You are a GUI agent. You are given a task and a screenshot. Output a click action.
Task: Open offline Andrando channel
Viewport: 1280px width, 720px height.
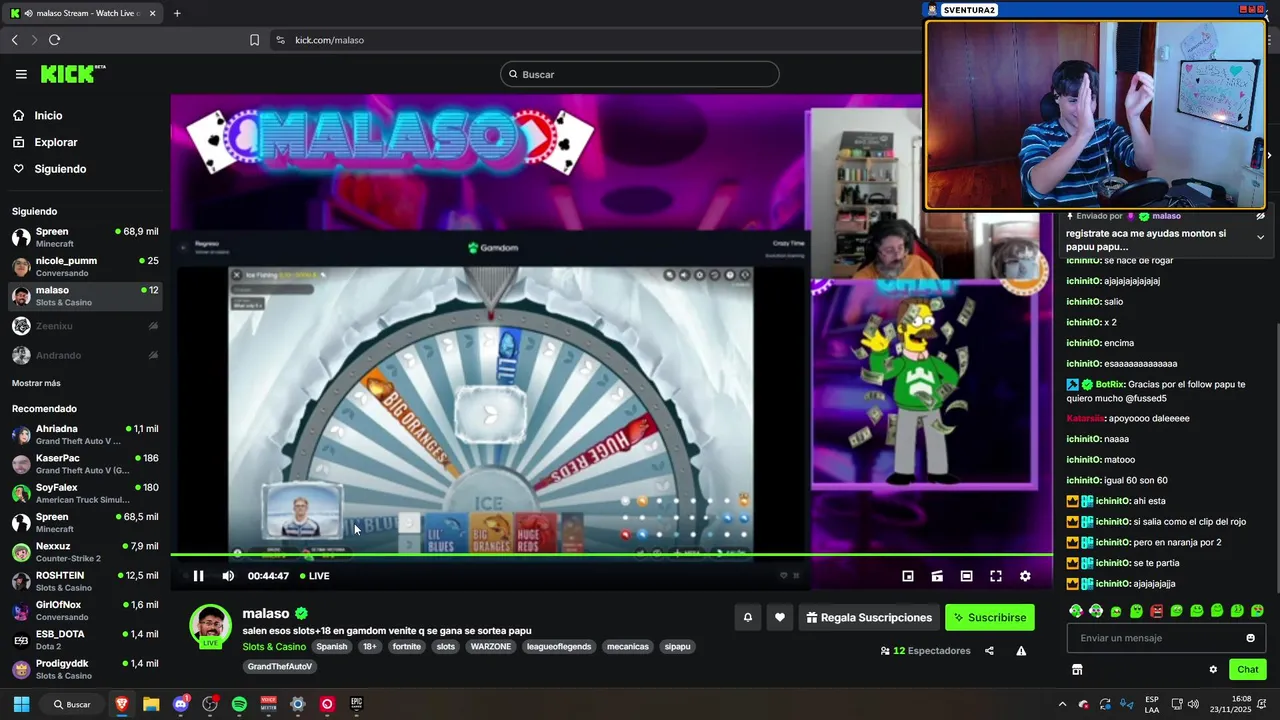point(84,355)
